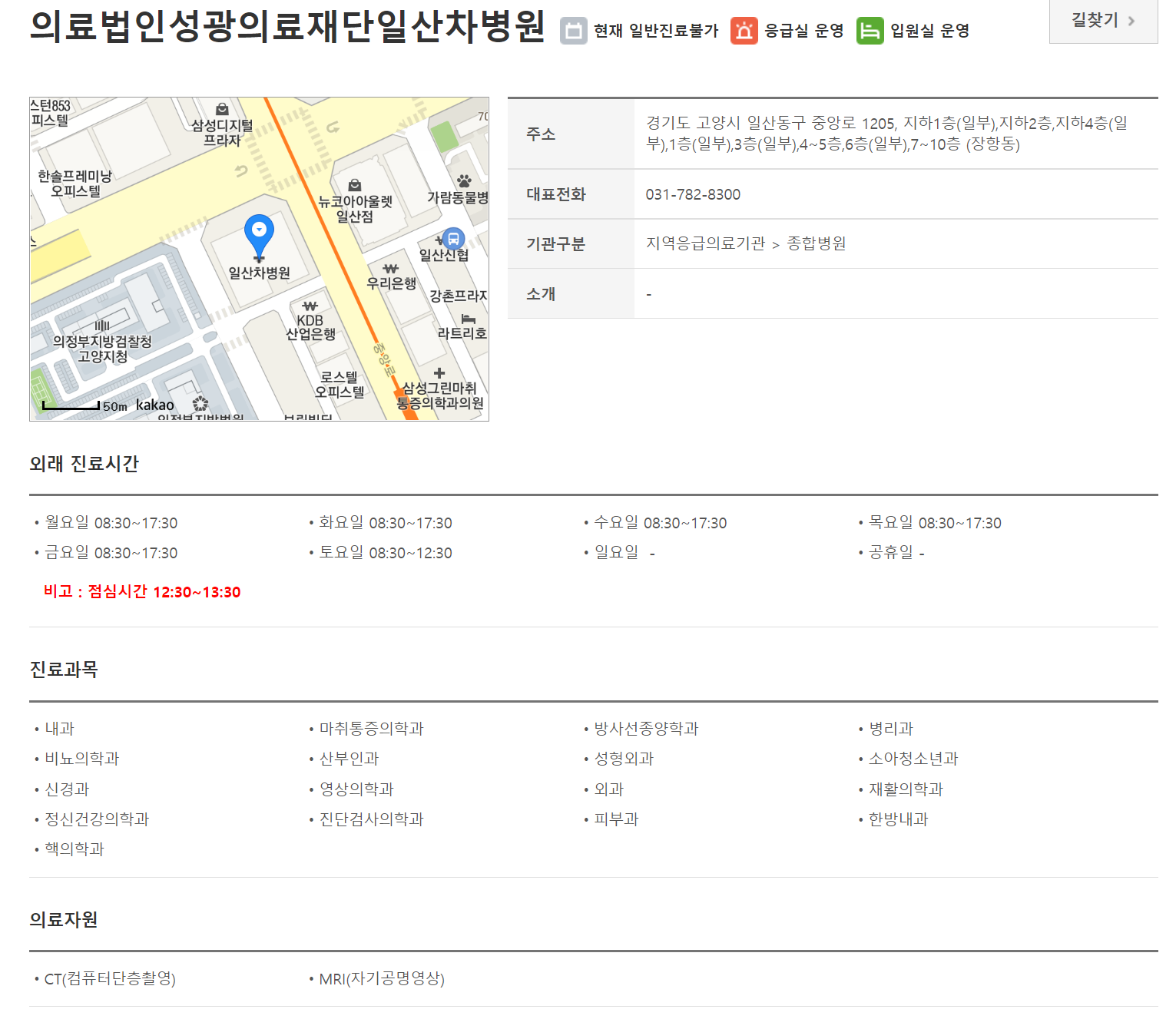Click 산부인과 department entry

tap(349, 759)
